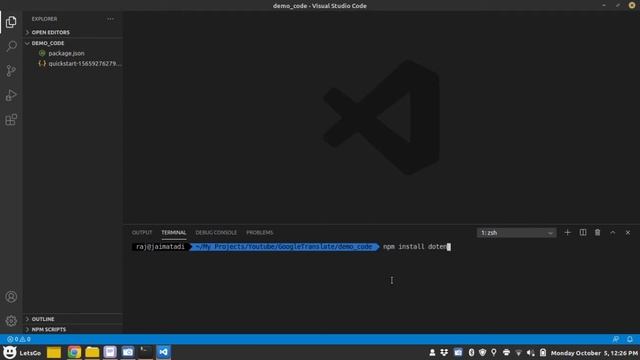Kill terminal with trash icon
This screenshot has width=640, height=360.
point(598,232)
